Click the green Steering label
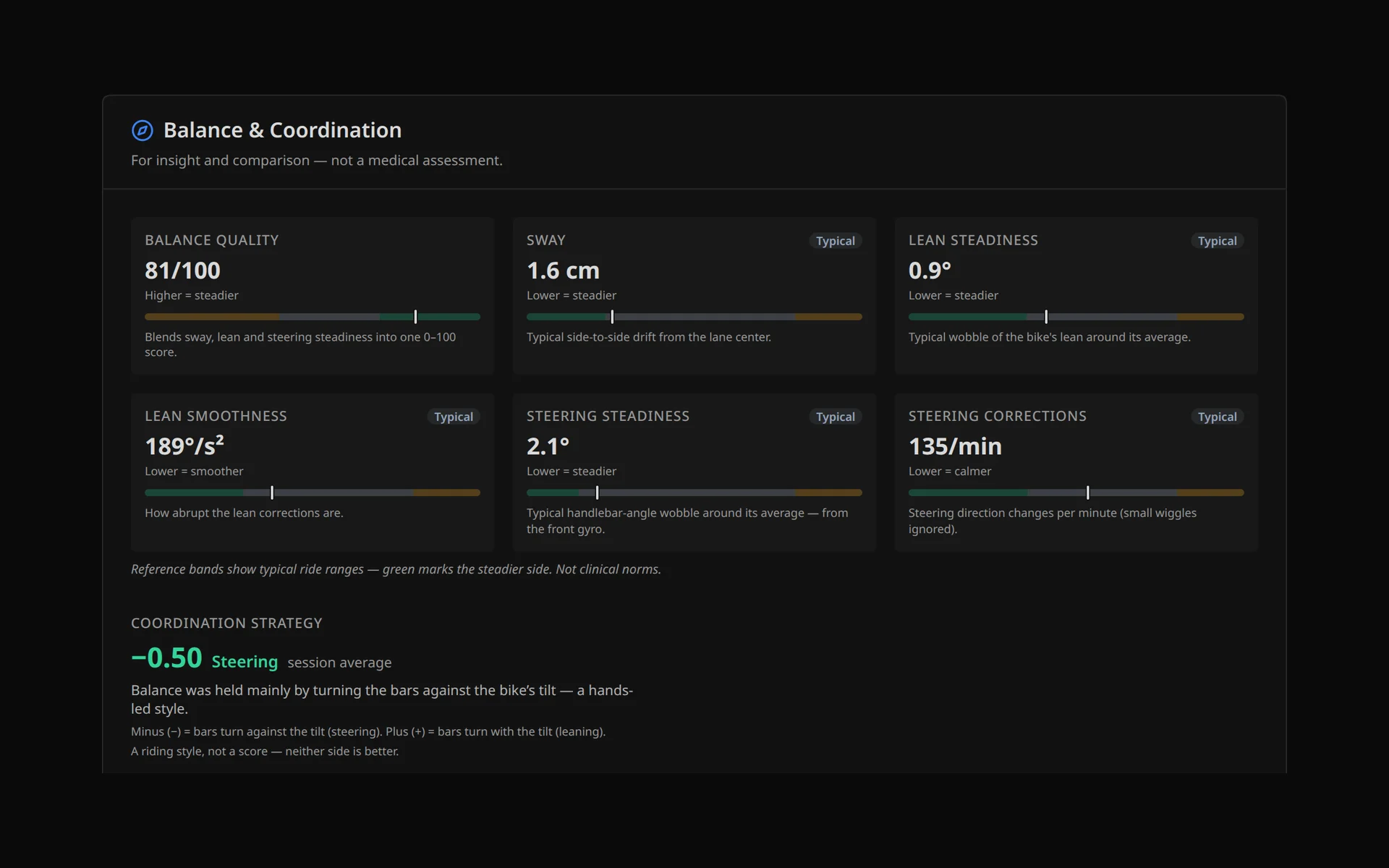Image resolution: width=1389 pixels, height=868 pixels. pyautogui.click(x=245, y=662)
